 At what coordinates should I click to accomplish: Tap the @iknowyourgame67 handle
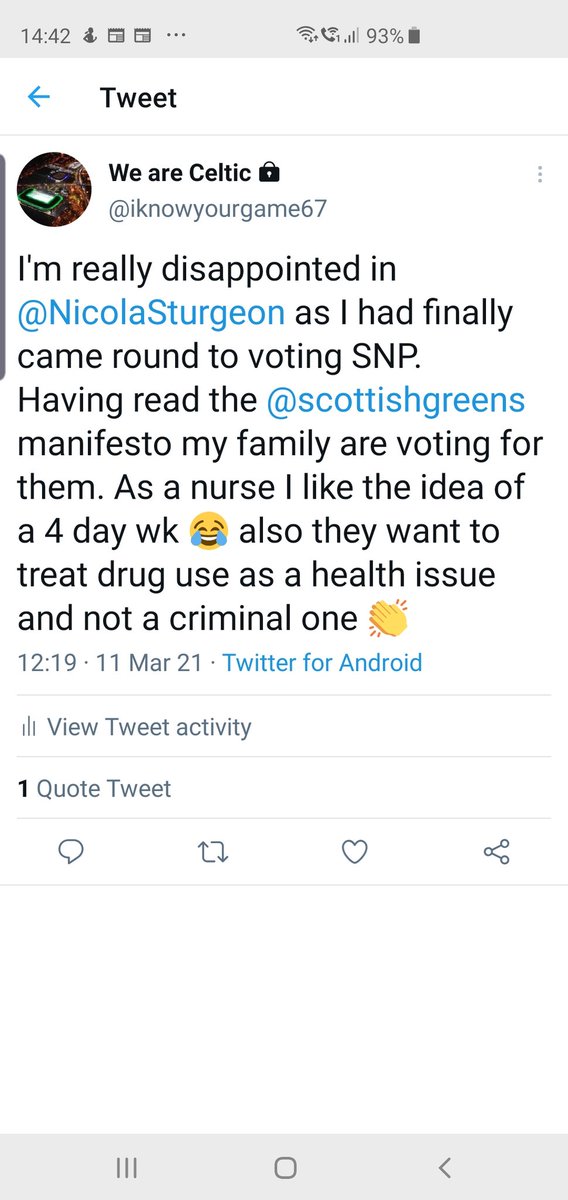click(217, 208)
